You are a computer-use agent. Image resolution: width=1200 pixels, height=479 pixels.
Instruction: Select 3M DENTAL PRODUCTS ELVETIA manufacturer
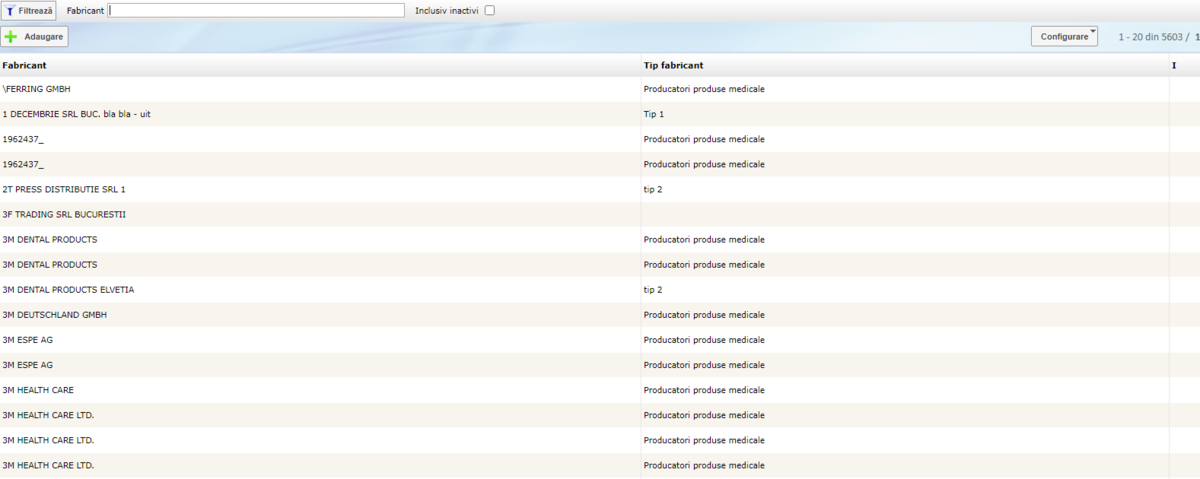click(x=68, y=289)
